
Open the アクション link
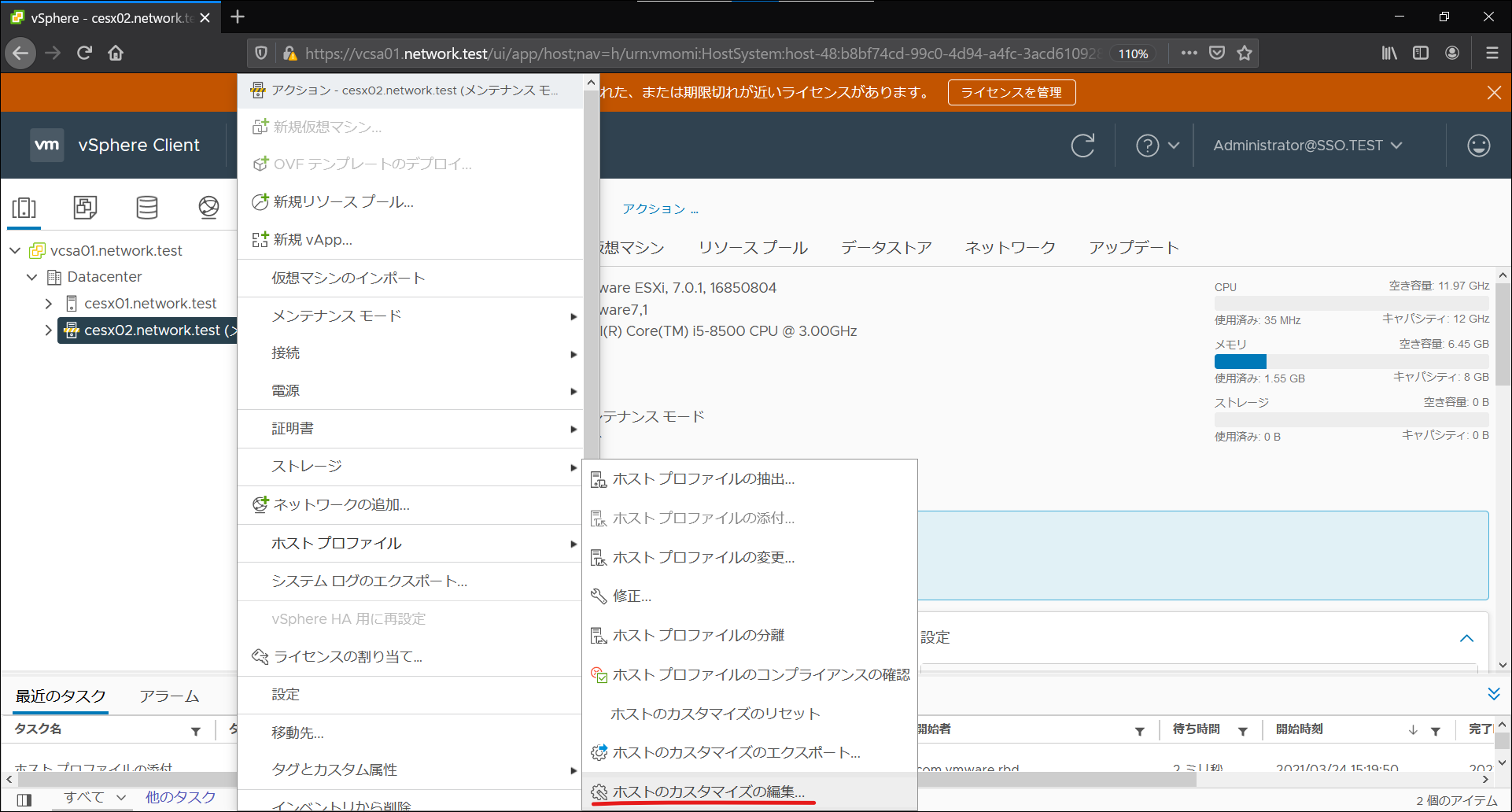coord(659,209)
